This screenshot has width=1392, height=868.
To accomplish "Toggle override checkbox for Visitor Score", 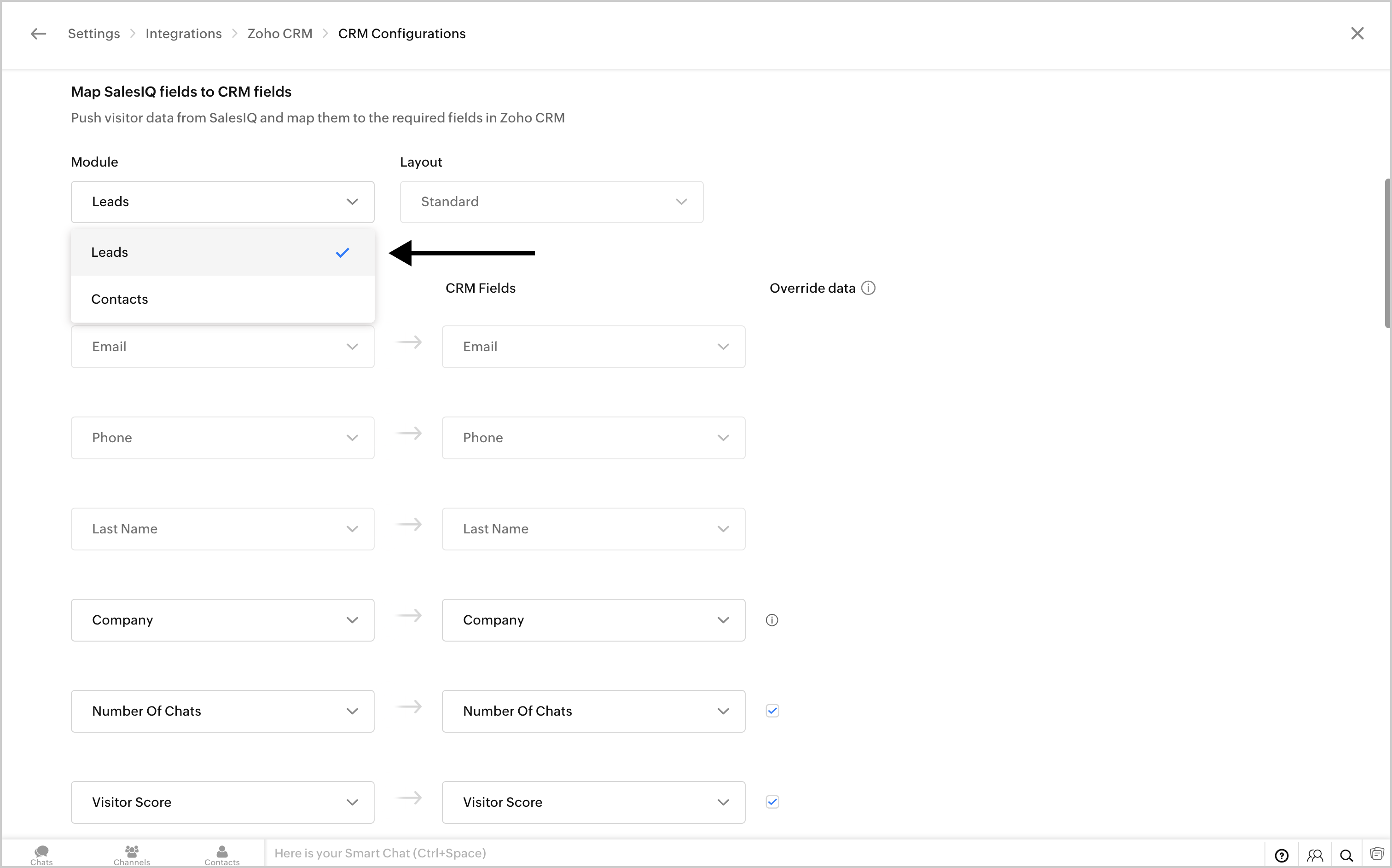I will (x=772, y=802).
